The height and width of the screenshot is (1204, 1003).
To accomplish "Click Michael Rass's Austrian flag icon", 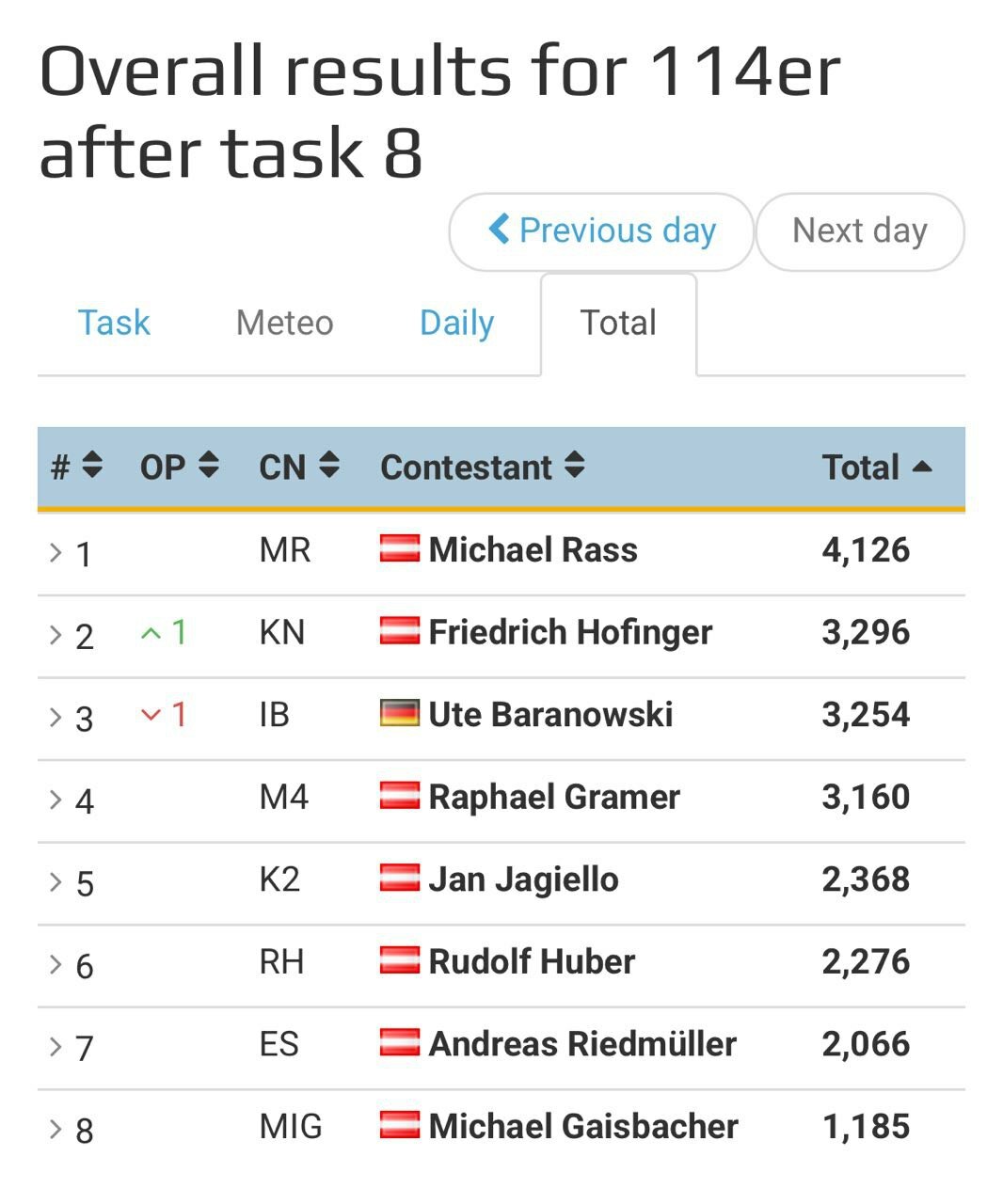I will coord(400,549).
